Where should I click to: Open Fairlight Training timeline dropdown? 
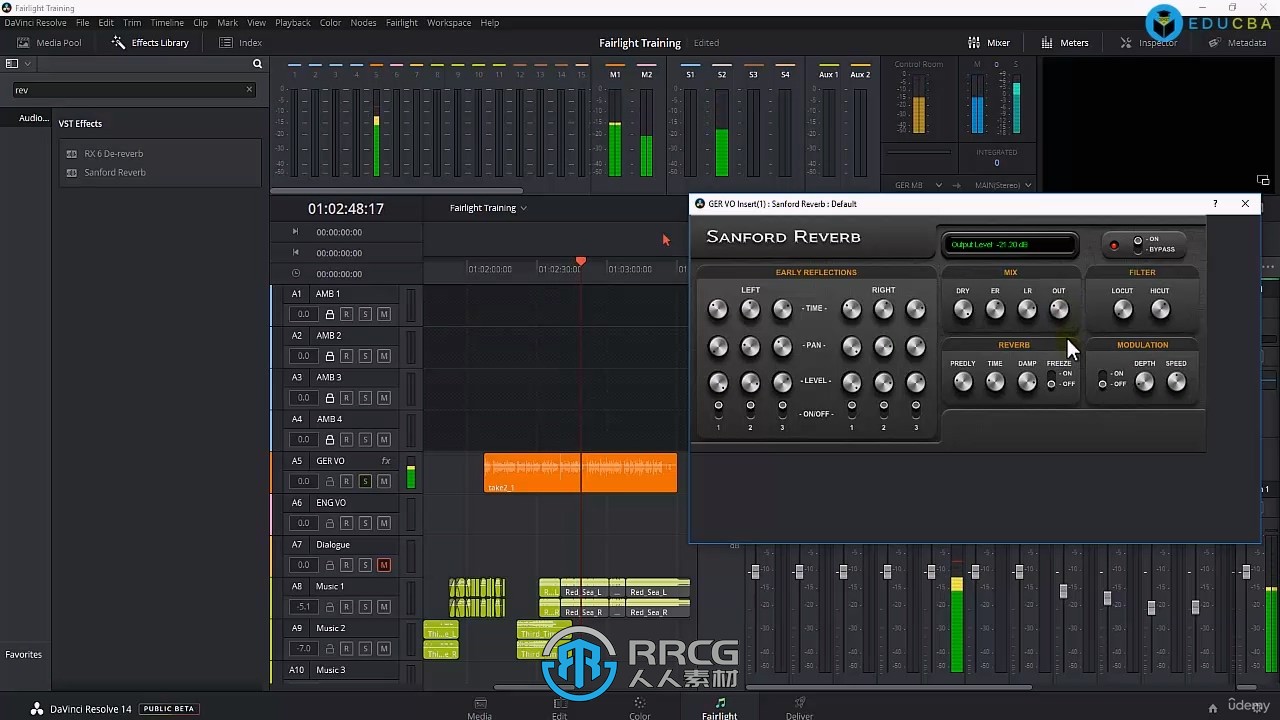pos(488,208)
